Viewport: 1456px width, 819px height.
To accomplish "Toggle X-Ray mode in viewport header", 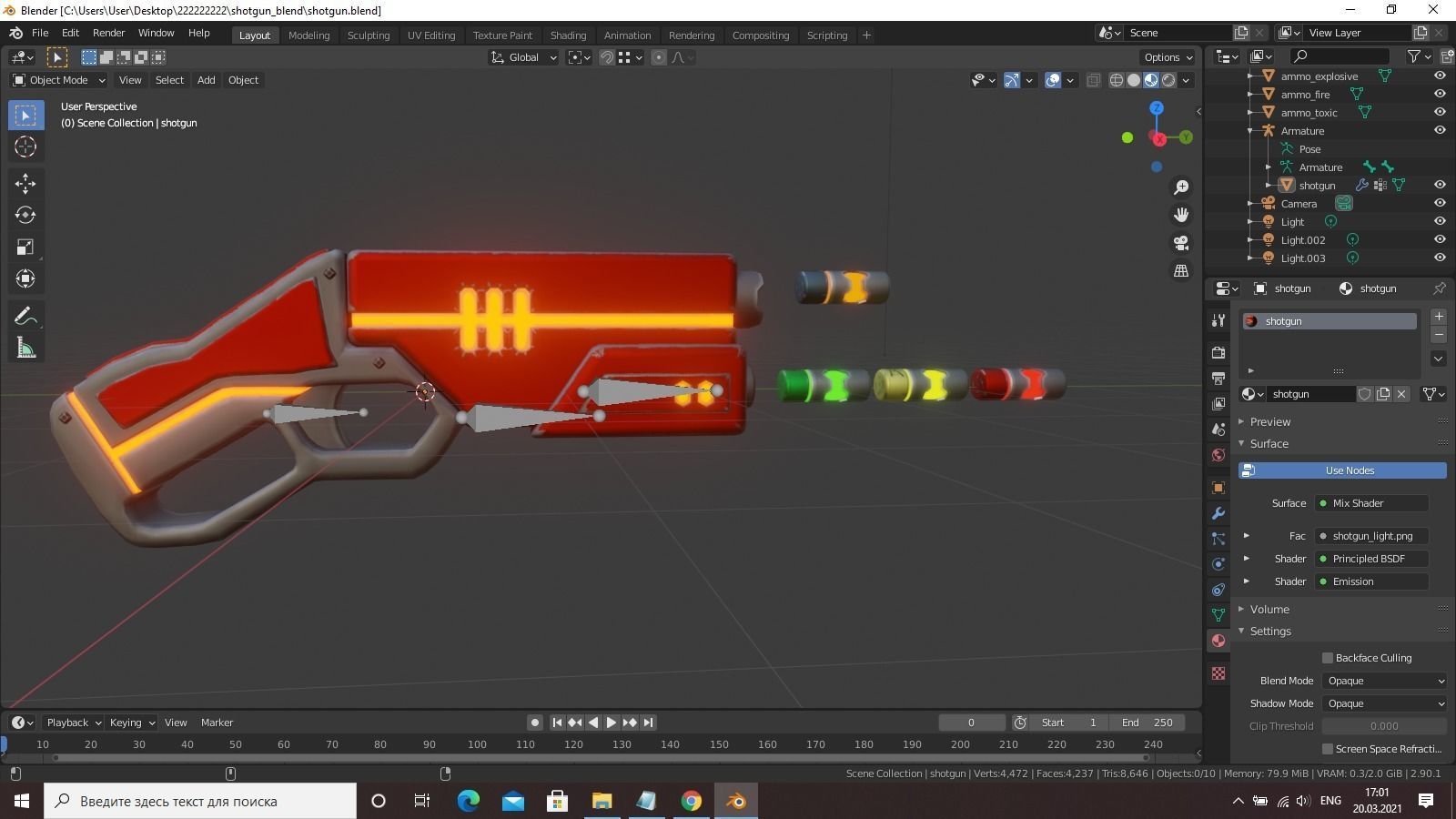I will (x=1094, y=80).
